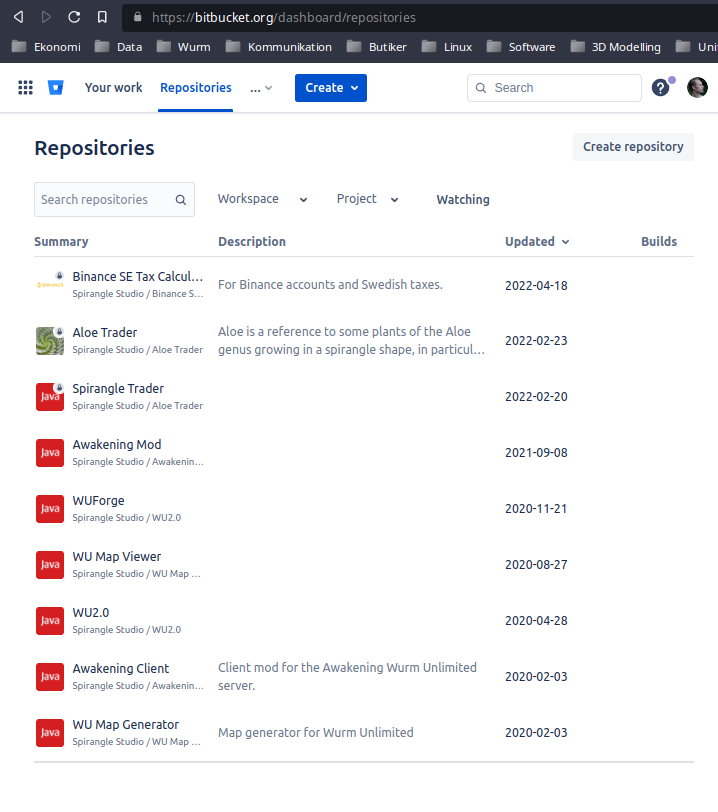Click 'For Binance accounts and Swedish taxes.' text
Screen dimensions: 718x812
[x=330, y=285]
